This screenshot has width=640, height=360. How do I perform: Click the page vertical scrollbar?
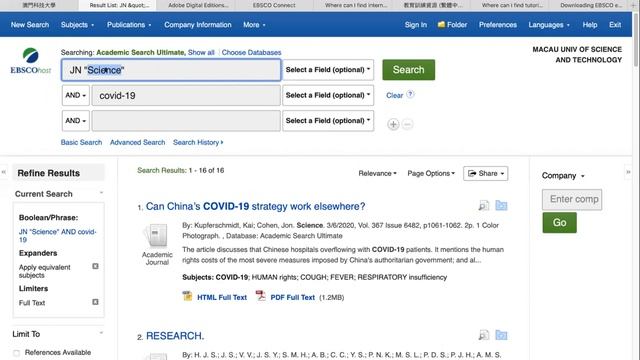click(636, 39)
